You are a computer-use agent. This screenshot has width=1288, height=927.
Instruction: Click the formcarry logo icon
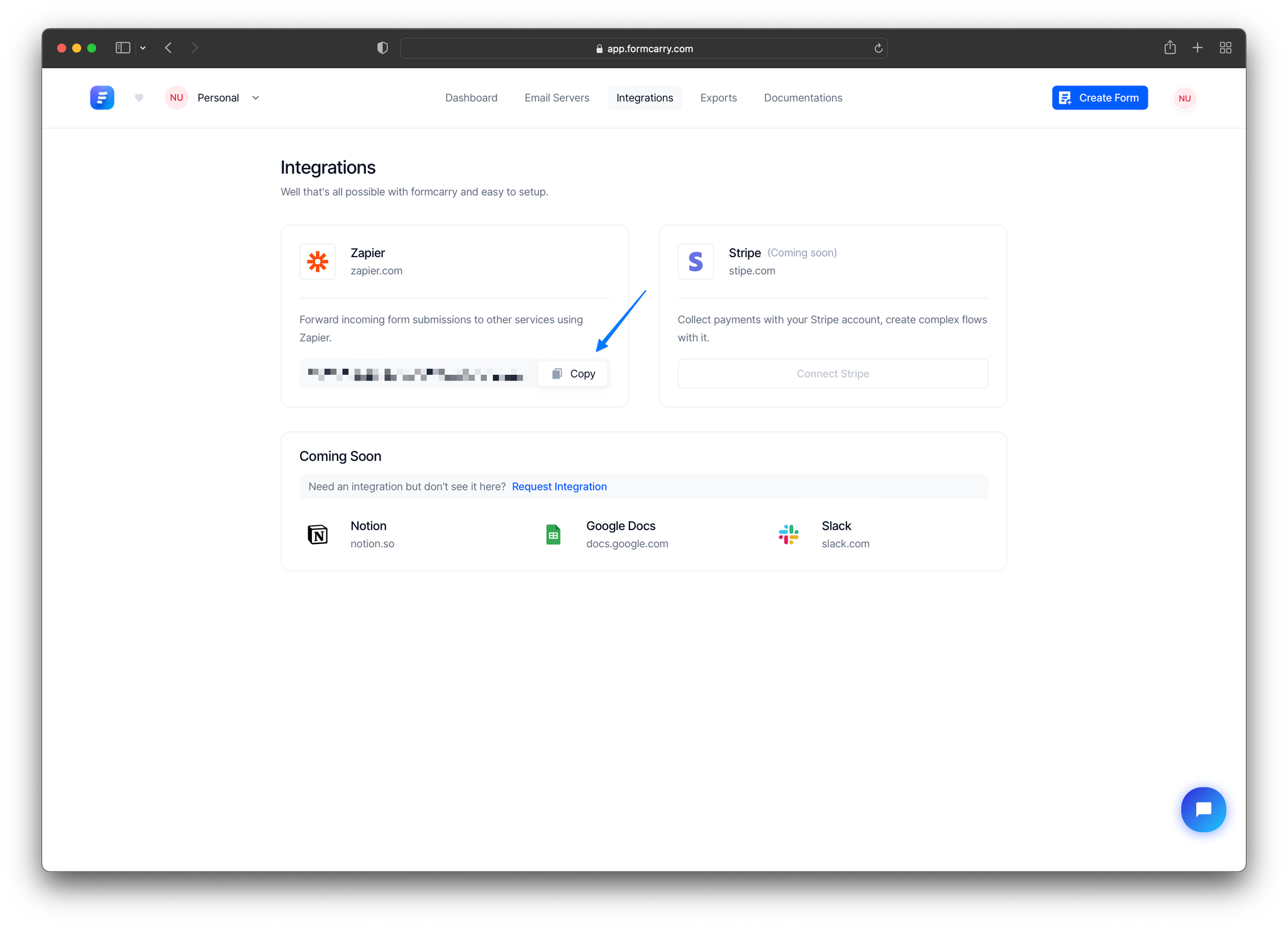(102, 97)
